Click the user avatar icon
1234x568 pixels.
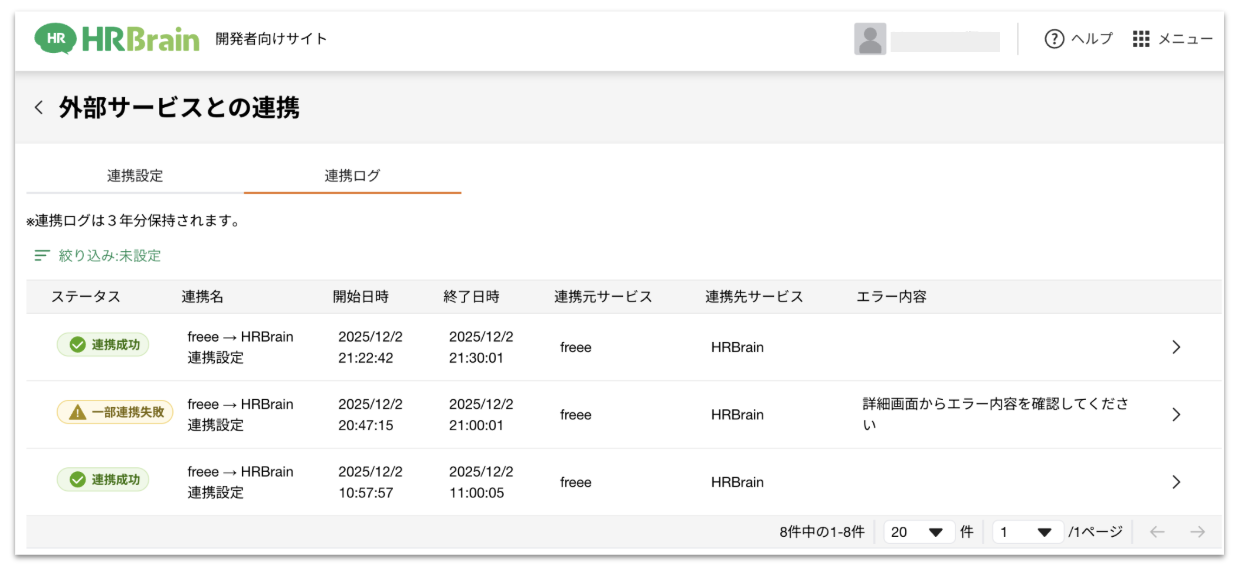point(870,39)
